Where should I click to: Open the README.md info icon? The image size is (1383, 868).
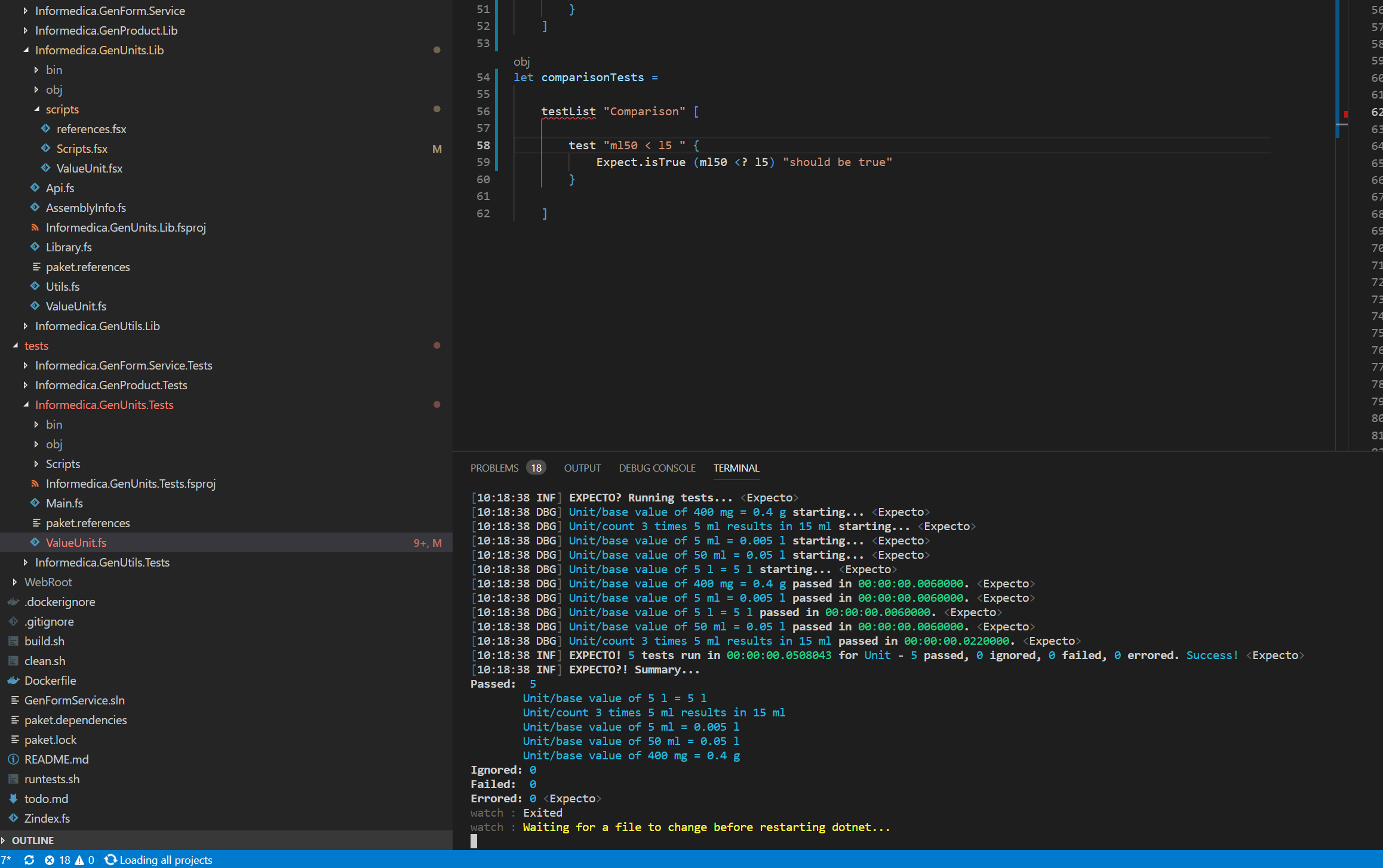point(13,759)
